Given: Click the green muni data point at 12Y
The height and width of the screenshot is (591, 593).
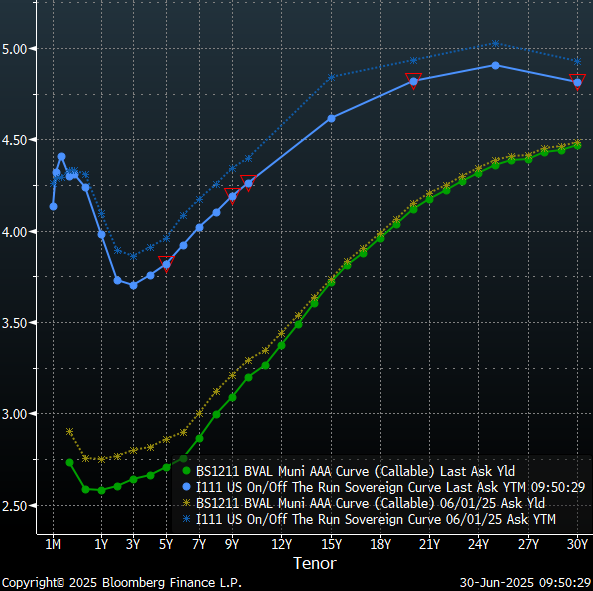Looking at the screenshot, I should (281, 345).
